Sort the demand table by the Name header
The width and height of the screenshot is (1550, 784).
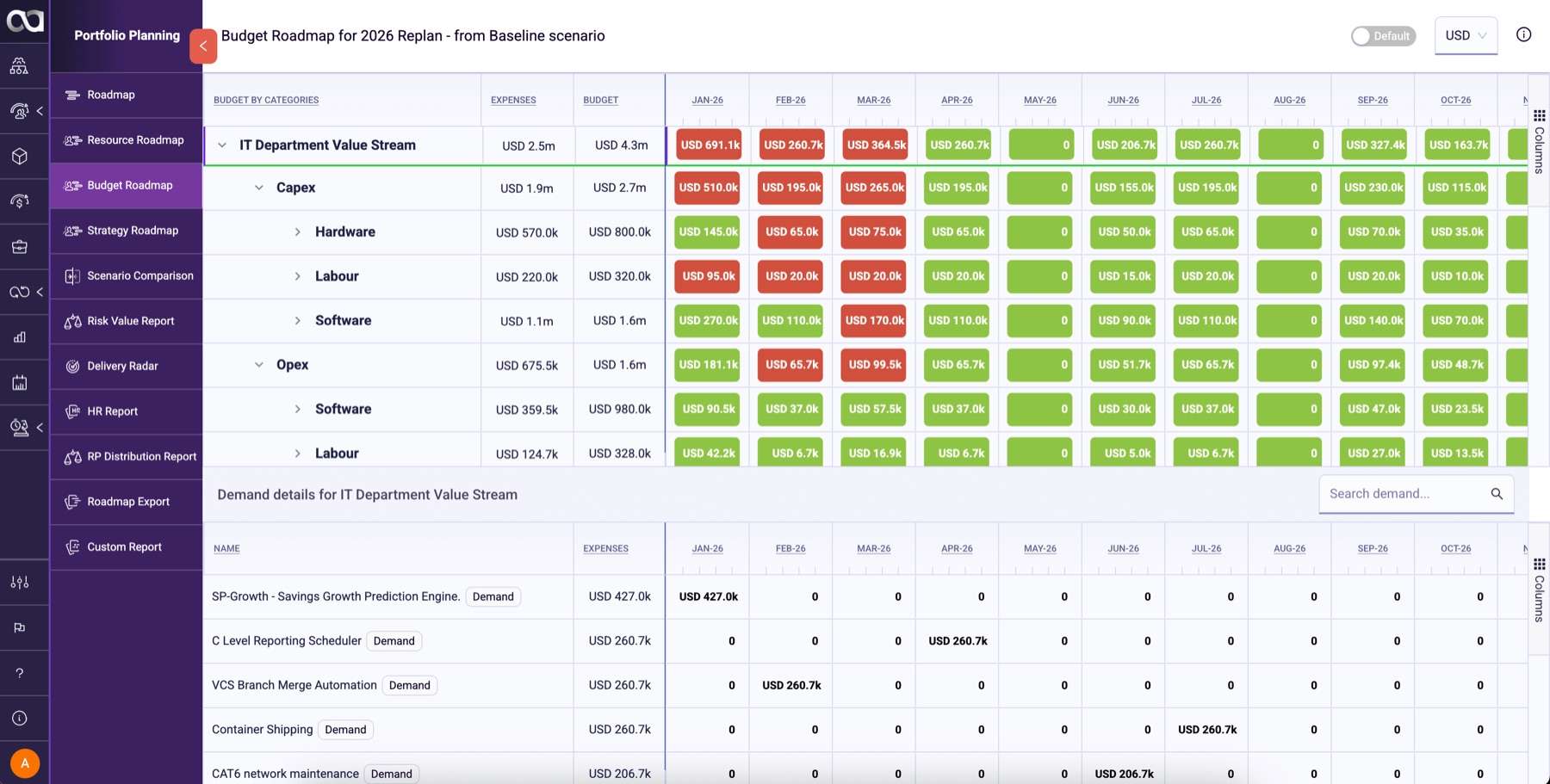226,549
